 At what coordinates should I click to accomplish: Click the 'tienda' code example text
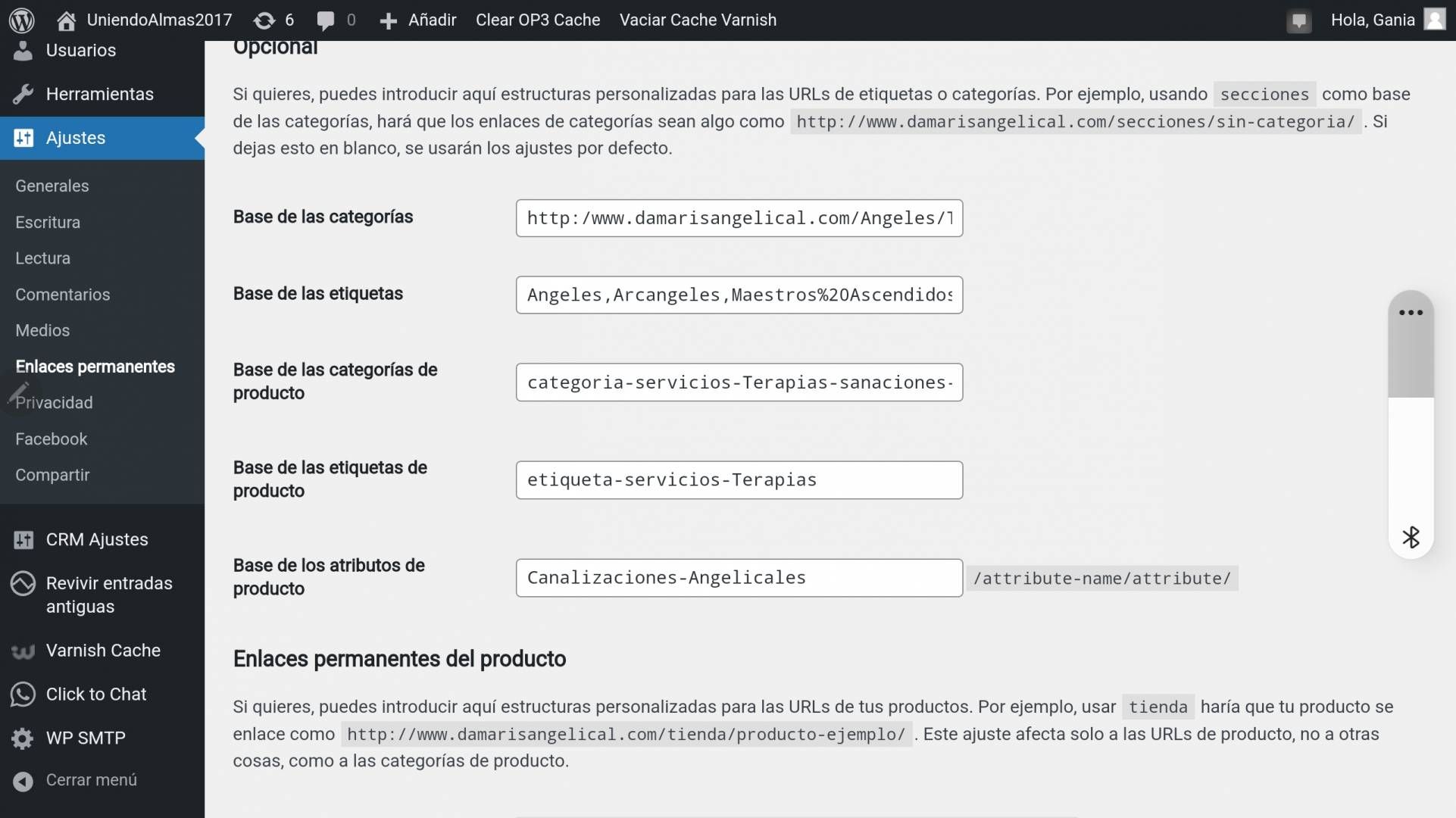[x=1158, y=707]
